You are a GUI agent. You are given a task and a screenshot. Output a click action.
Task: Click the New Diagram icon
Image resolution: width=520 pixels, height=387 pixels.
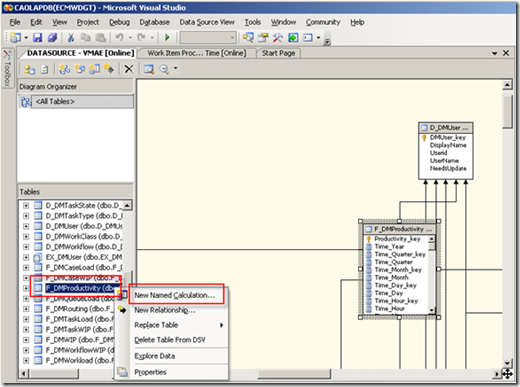pyautogui.click(x=65, y=69)
